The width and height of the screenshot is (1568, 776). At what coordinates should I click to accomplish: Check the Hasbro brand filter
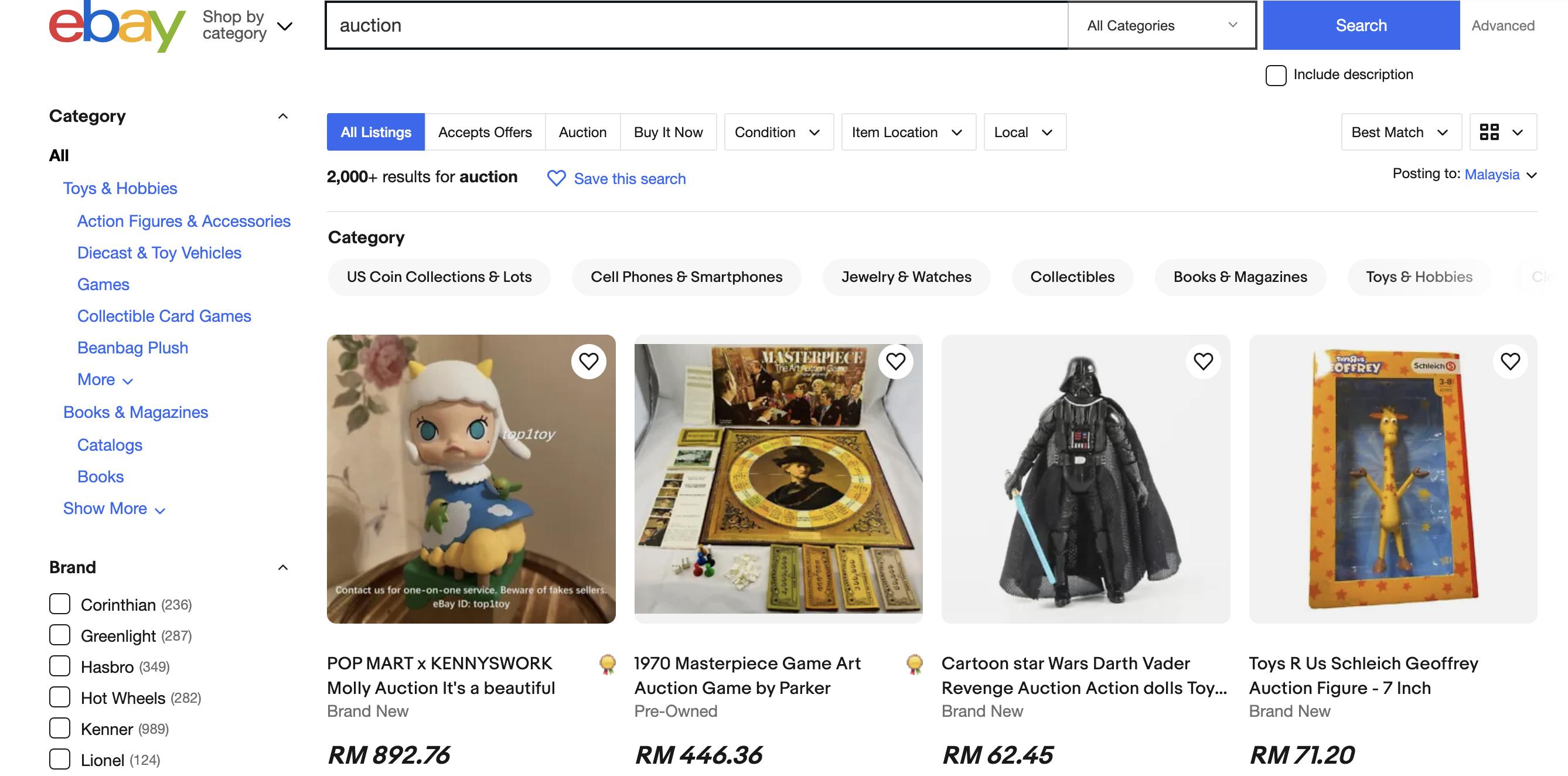(x=60, y=666)
